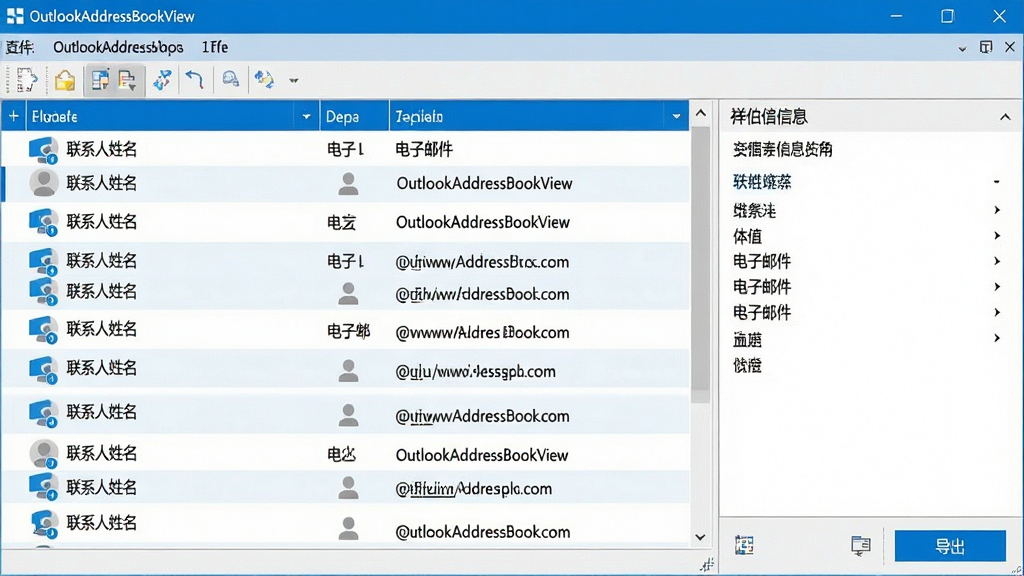Select the @tlfulim/Addresplc.com address
The height and width of the screenshot is (576, 1024).
point(473,488)
